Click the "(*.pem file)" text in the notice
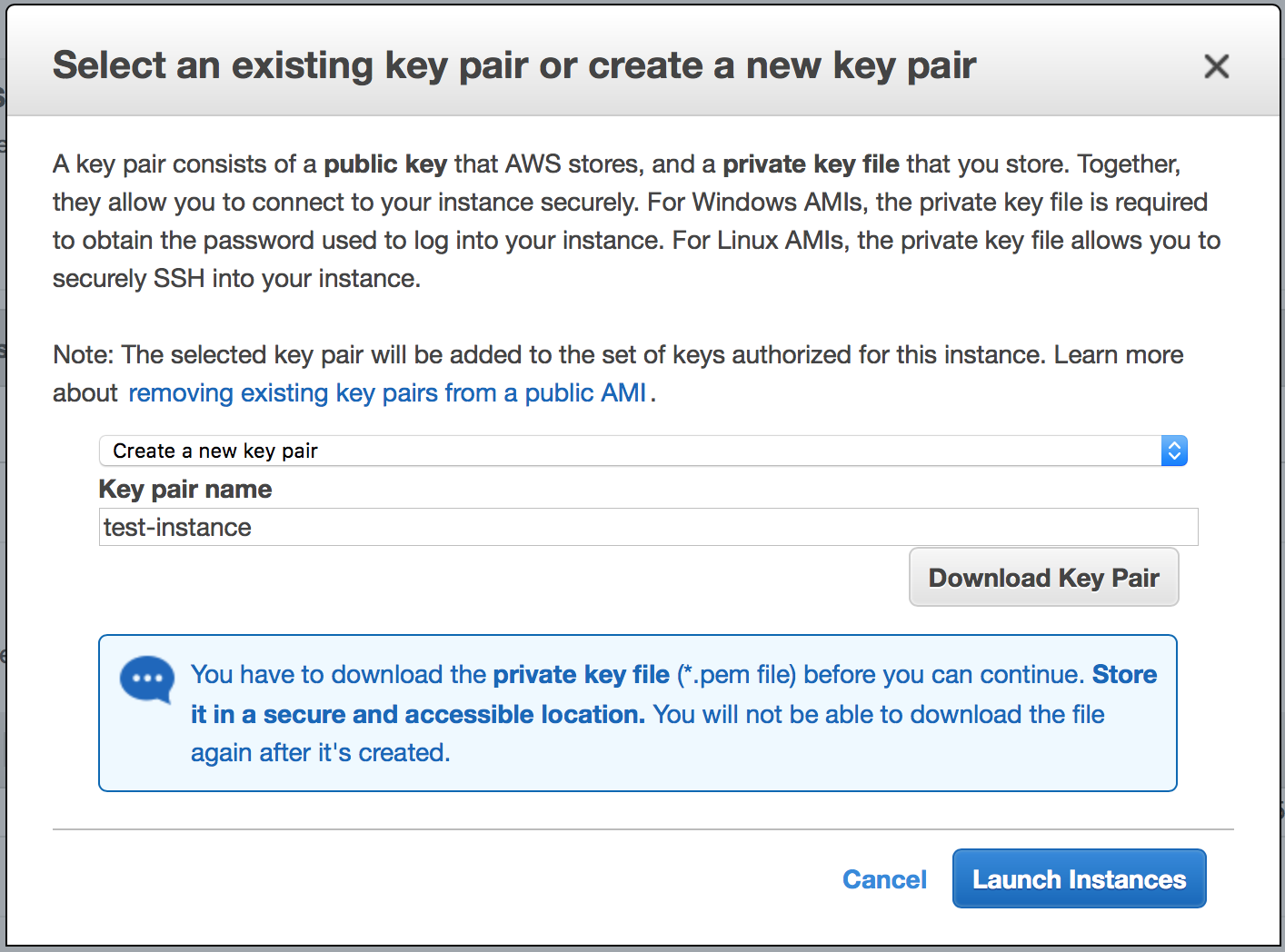Viewport: 1285px width, 952px height. [736, 674]
